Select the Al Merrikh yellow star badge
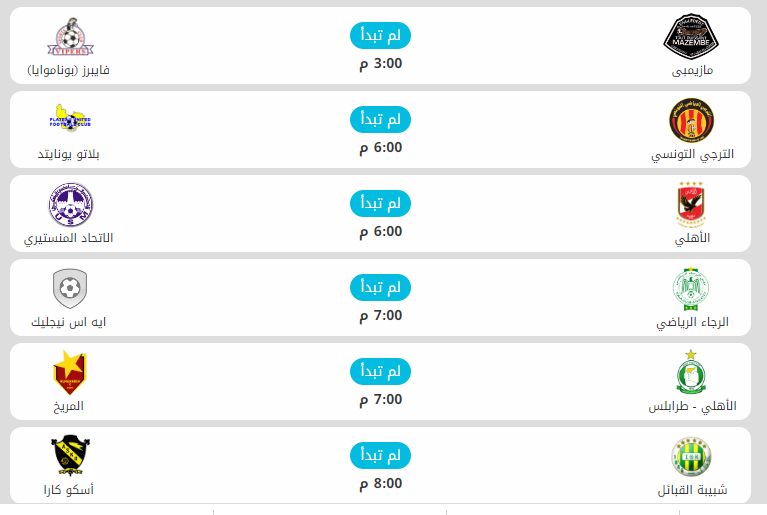Viewport: 767px width, 515px height. click(x=69, y=372)
